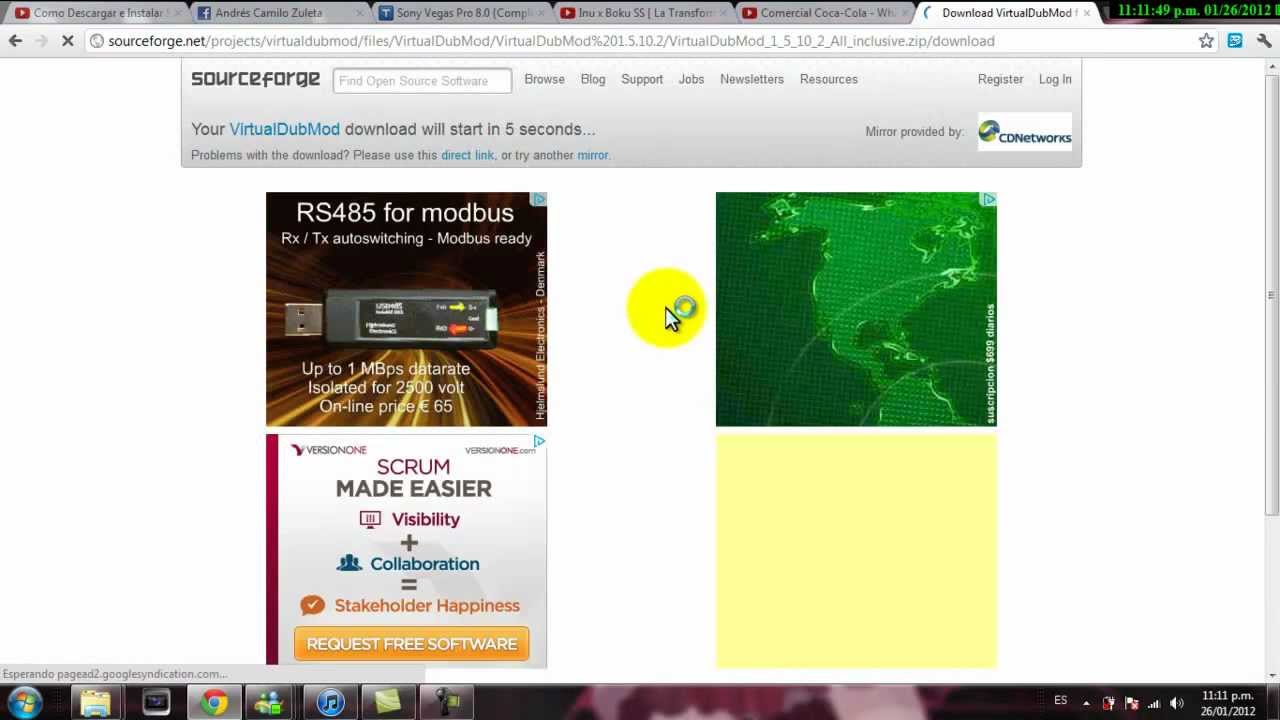This screenshot has height=720, width=1280.
Task: Click the AdChoices icon on VersionOne ad
Action: pos(539,441)
